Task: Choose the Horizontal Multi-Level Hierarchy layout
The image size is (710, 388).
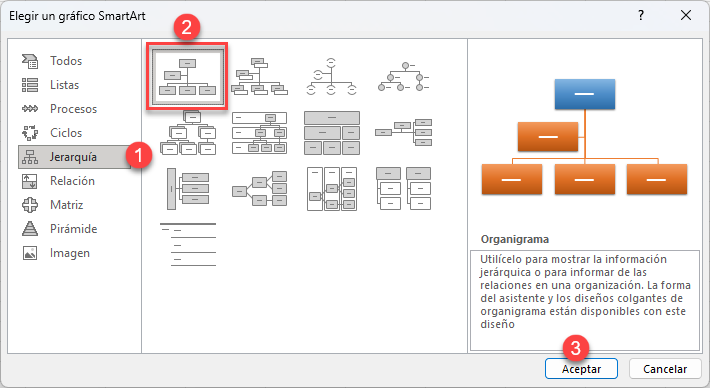Action: 188,189
